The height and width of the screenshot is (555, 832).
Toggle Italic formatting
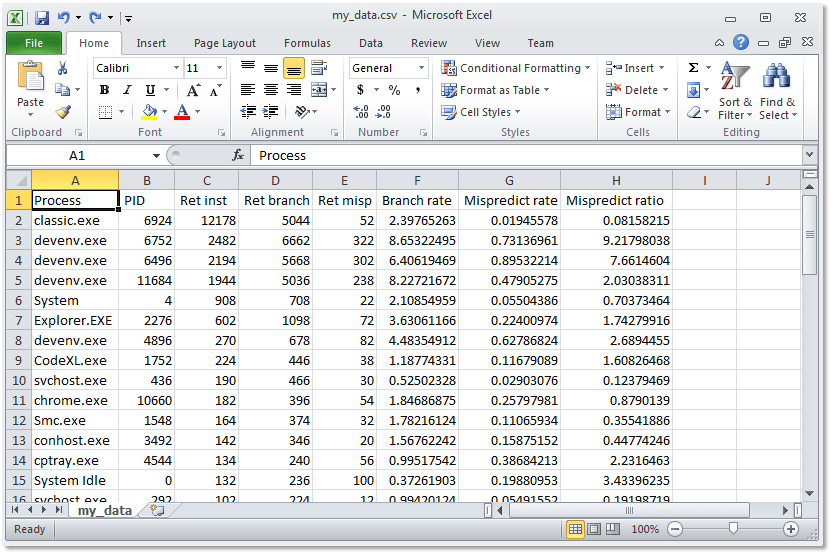tap(127, 90)
